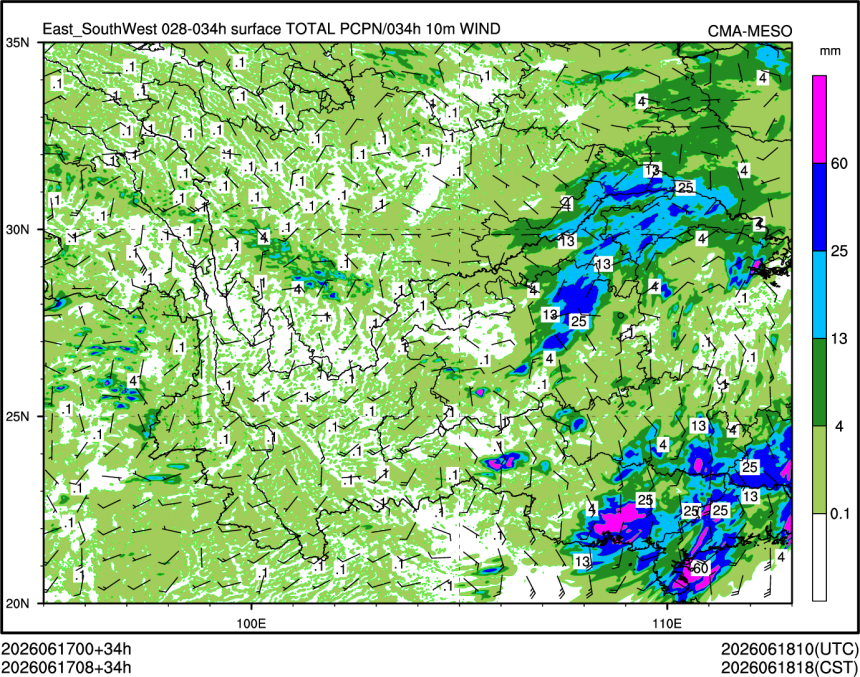Click the '2026061708+34h' initialization time text
This screenshot has height=677, width=860.
66,668
